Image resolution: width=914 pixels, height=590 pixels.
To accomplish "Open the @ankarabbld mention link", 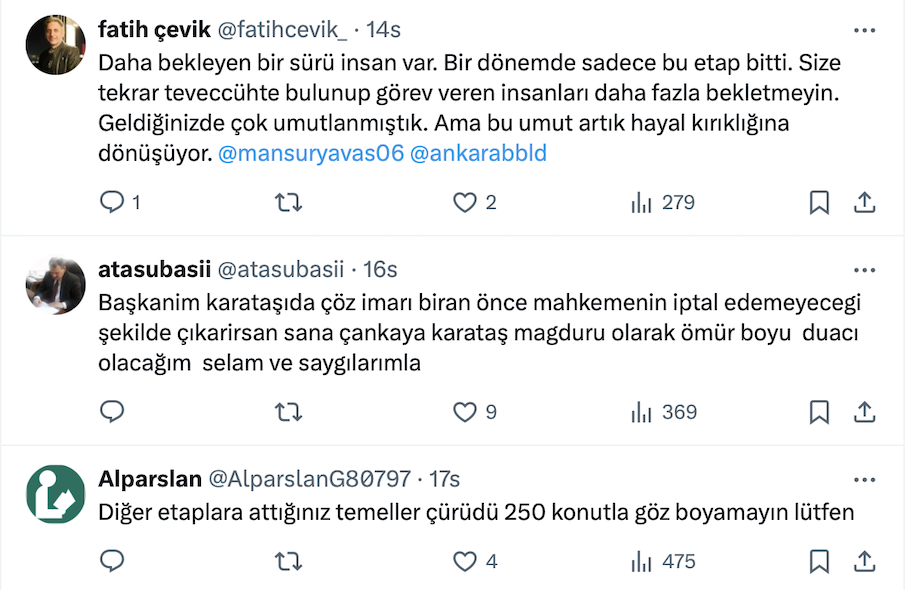I will (478, 155).
